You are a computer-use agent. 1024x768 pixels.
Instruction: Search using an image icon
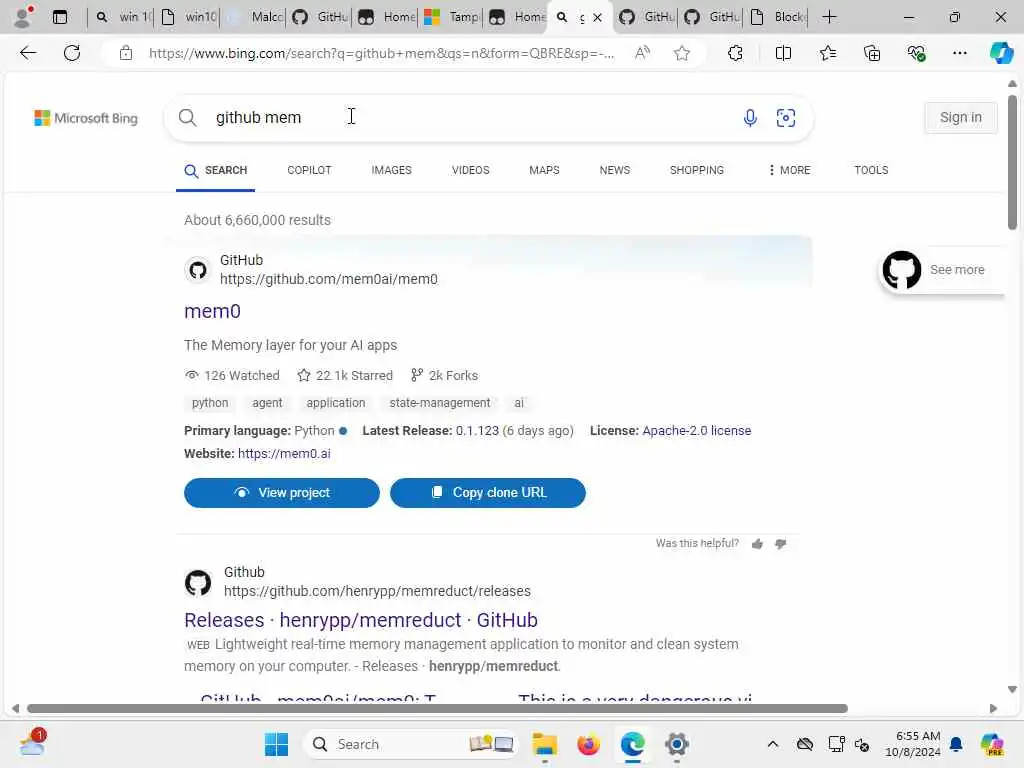point(786,118)
